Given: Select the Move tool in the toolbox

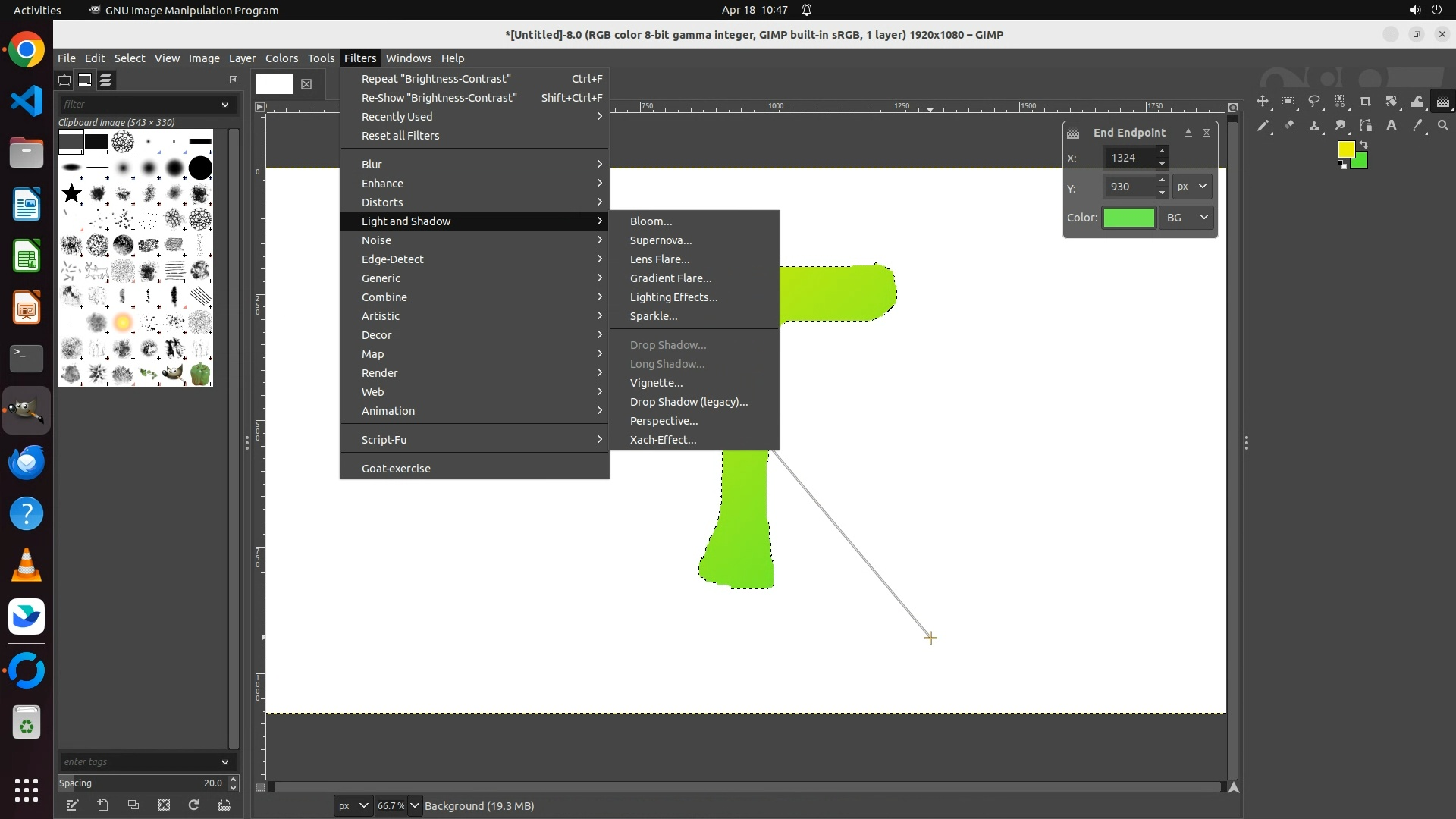Looking at the screenshot, I should (1263, 102).
